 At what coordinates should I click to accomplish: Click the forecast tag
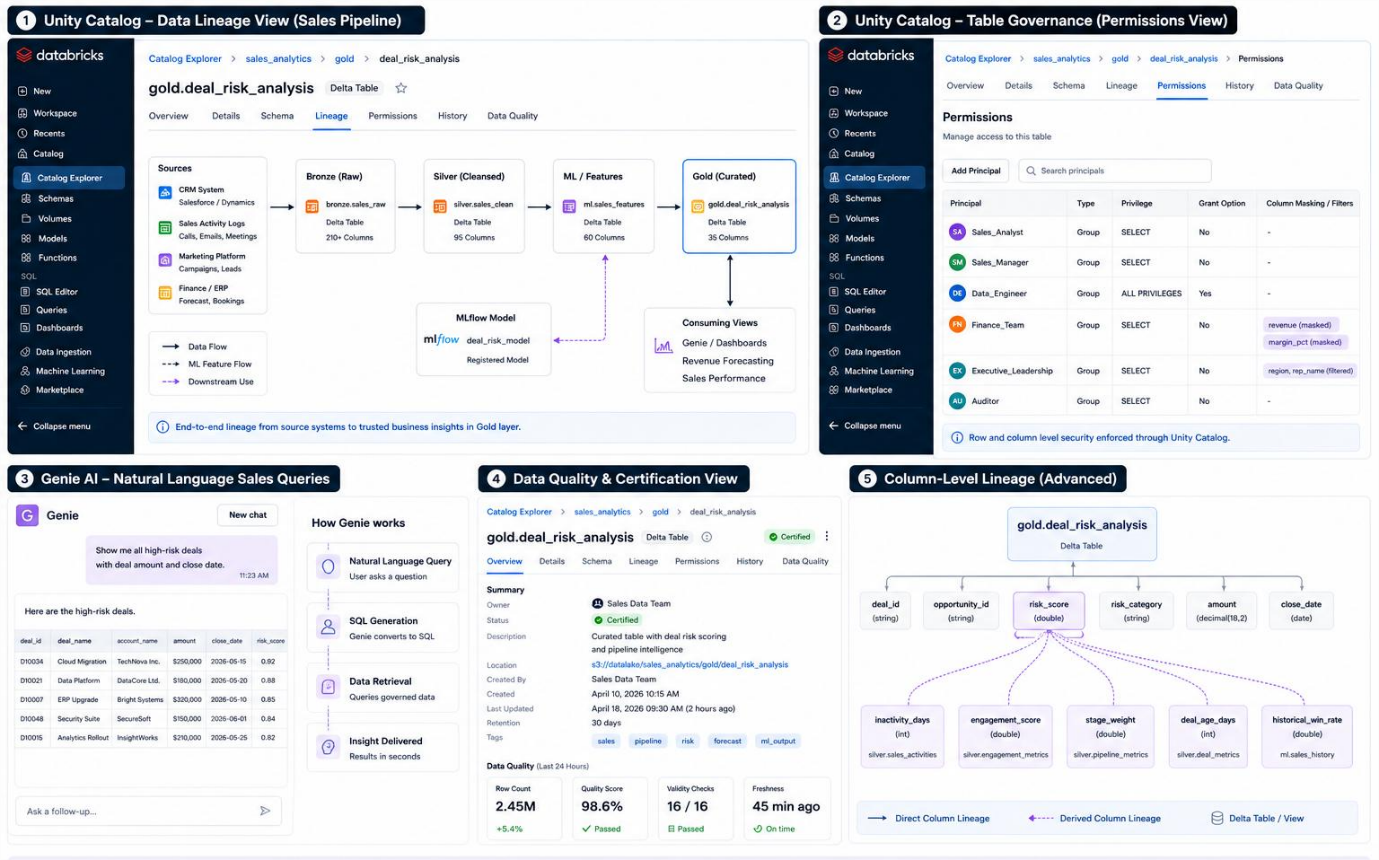click(x=727, y=742)
